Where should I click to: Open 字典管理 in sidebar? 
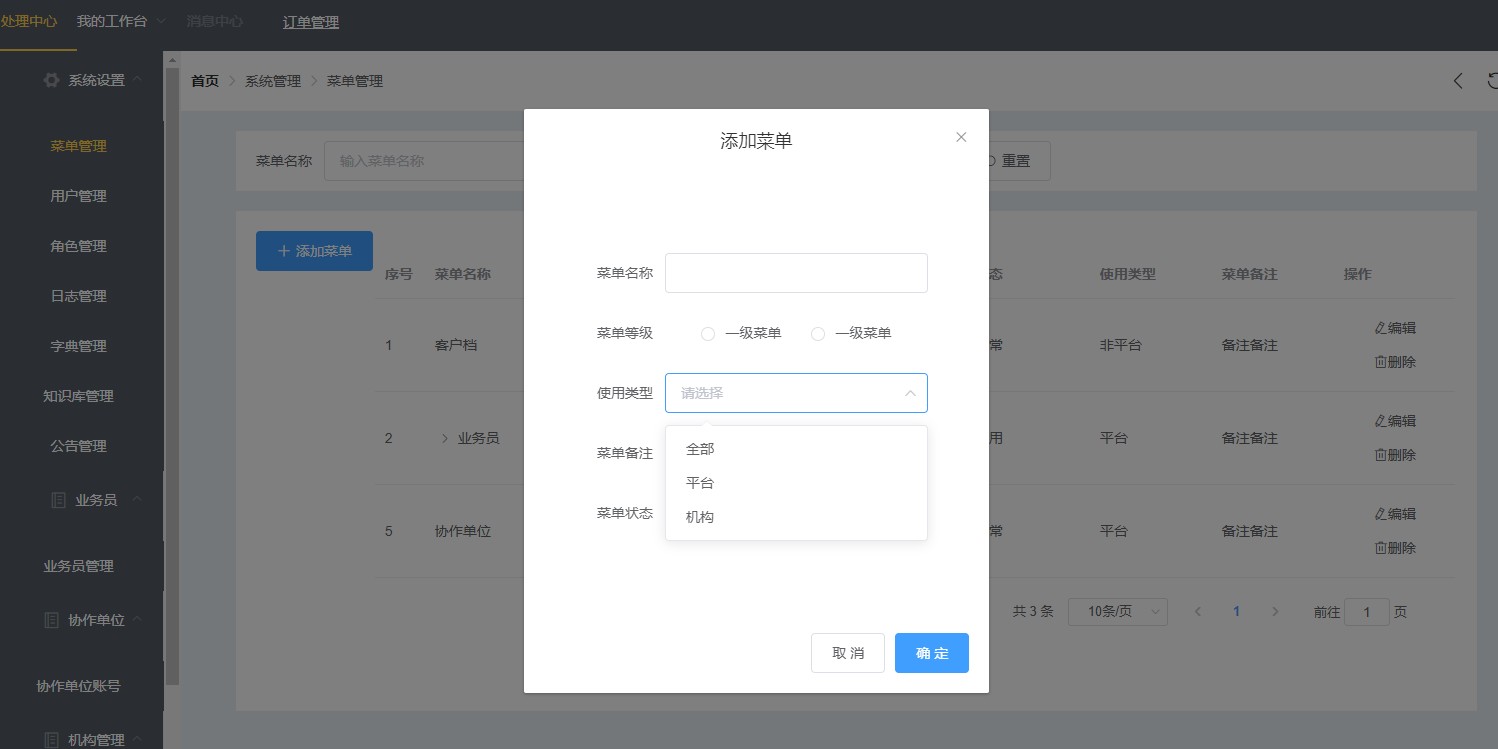click(79, 346)
